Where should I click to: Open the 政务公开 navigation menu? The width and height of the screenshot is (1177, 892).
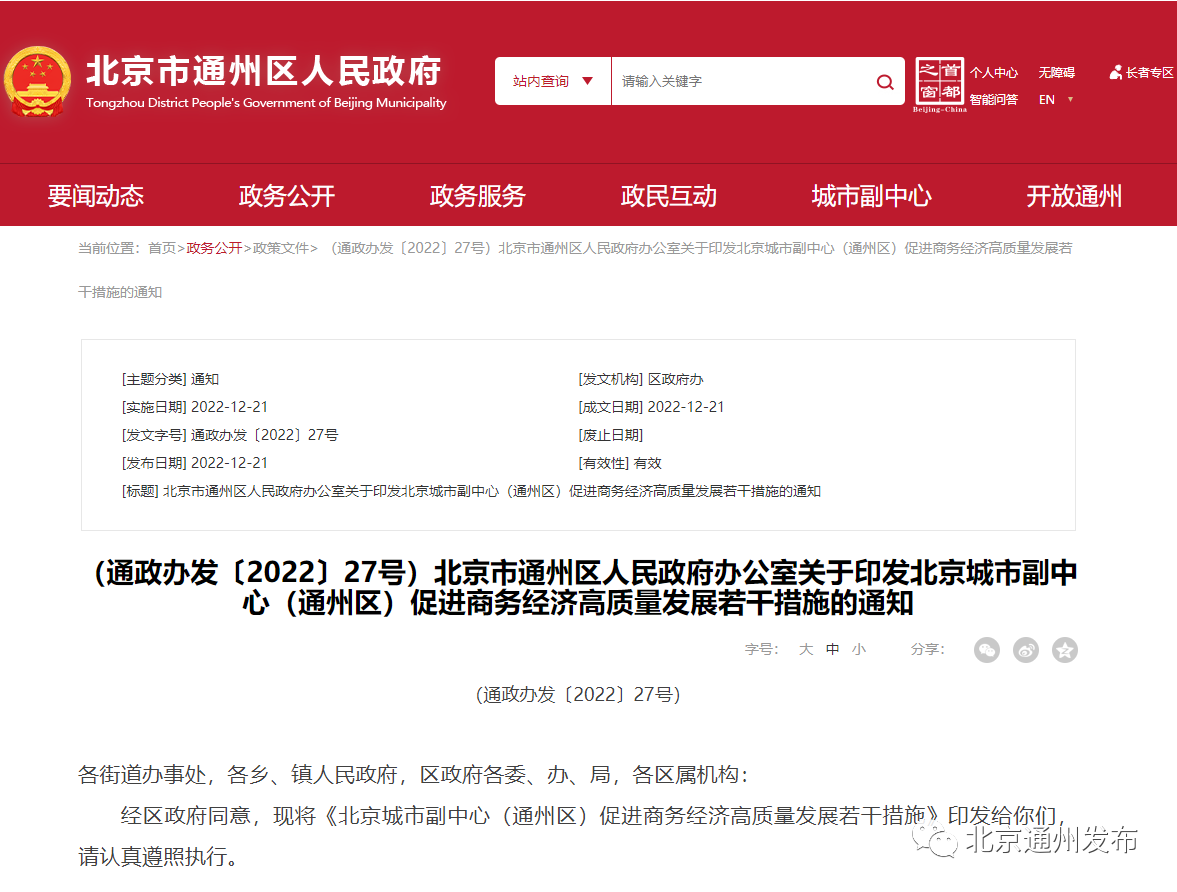coord(287,196)
